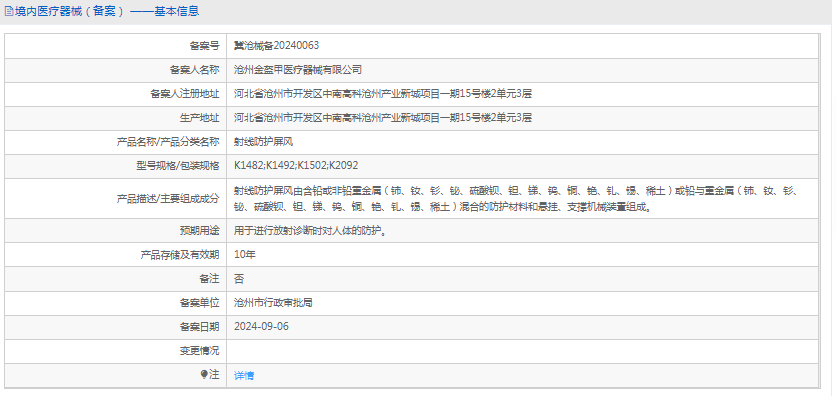Click the lightbulb icon next to 注
The image size is (836, 396).
(x=203, y=375)
